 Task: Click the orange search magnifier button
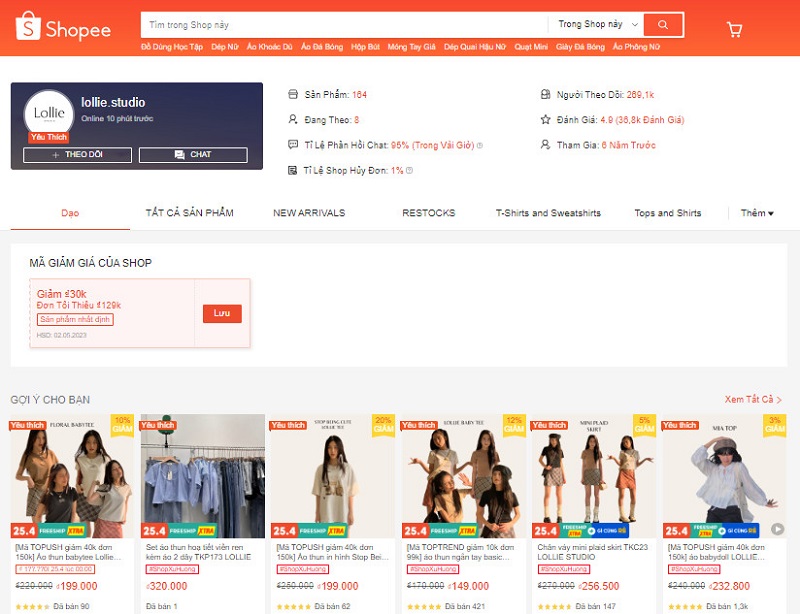[664, 24]
